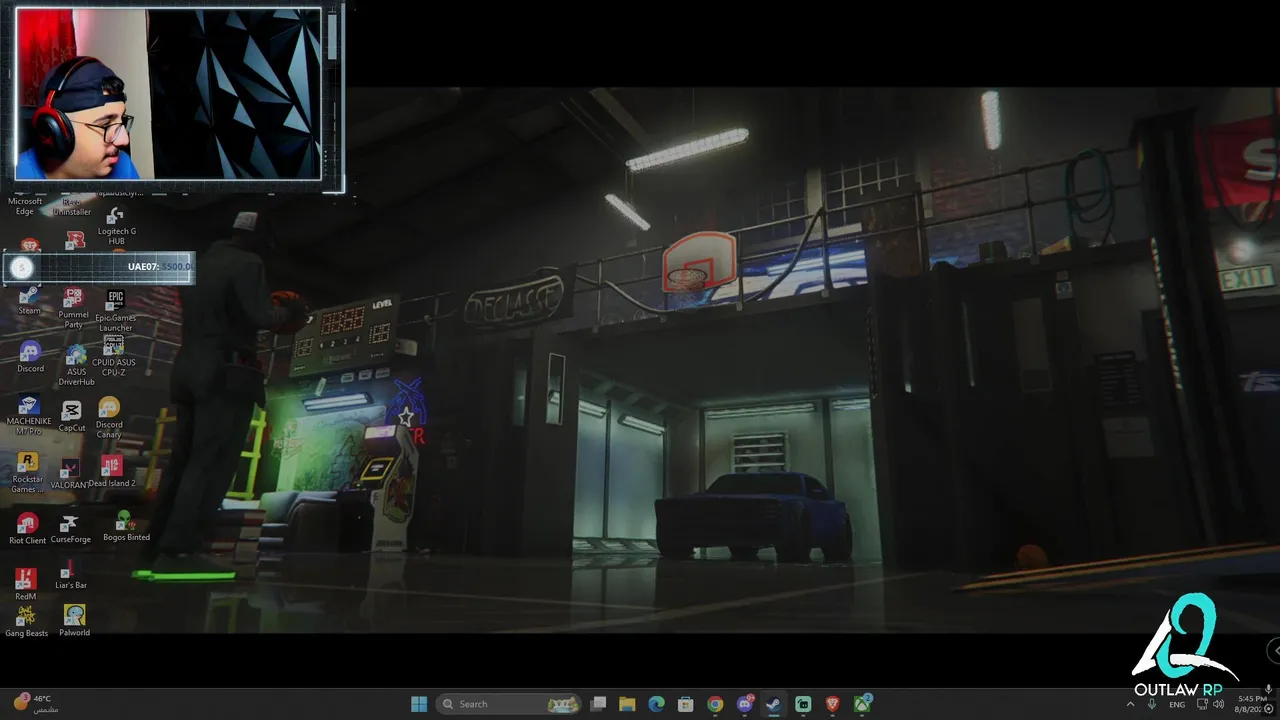1280x720 pixels.
Task: Open Google Chrome from the taskbar
Action: [x=715, y=704]
